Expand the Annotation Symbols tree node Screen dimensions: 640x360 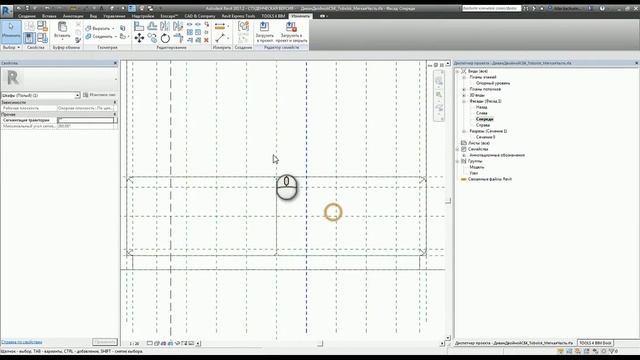click(x=464, y=155)
